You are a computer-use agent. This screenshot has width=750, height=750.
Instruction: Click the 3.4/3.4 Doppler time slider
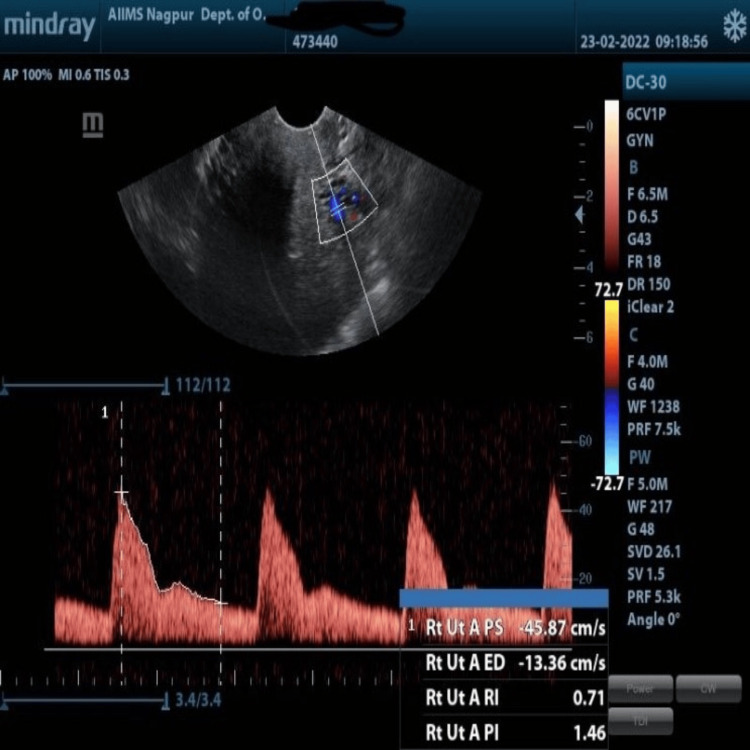(85, 701)
